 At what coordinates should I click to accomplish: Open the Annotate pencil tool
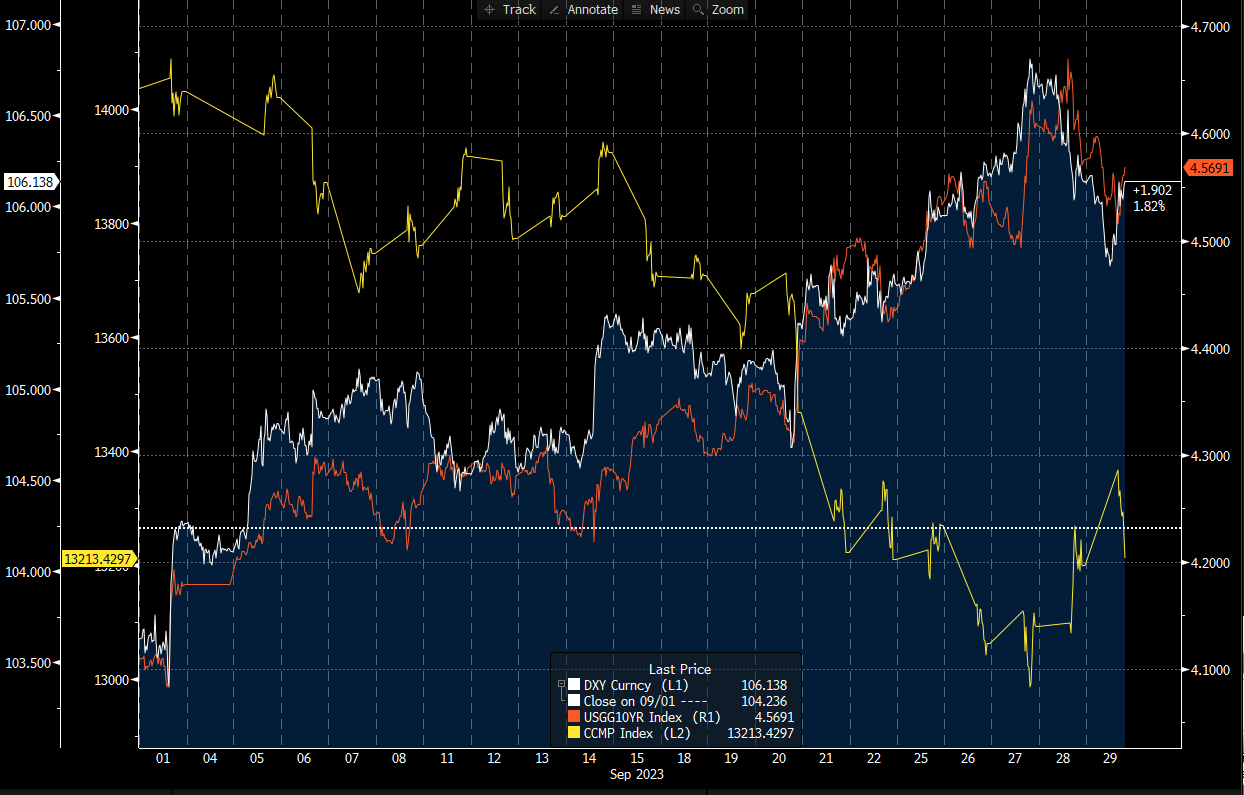pos(584,9)
